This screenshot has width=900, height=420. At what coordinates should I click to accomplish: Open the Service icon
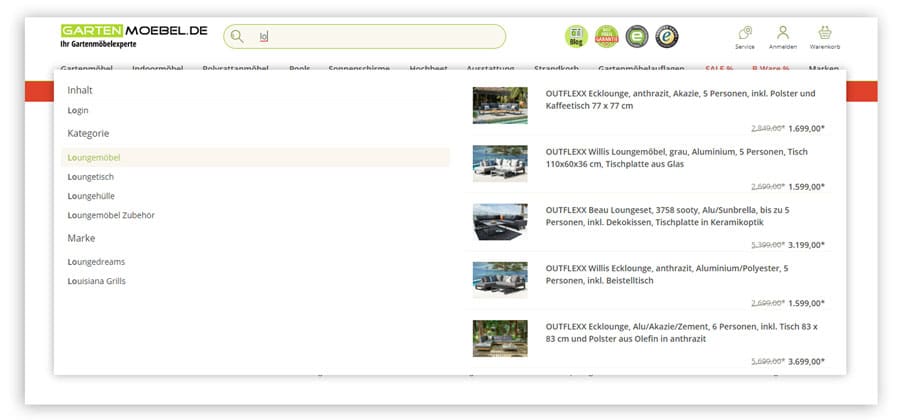745,37
